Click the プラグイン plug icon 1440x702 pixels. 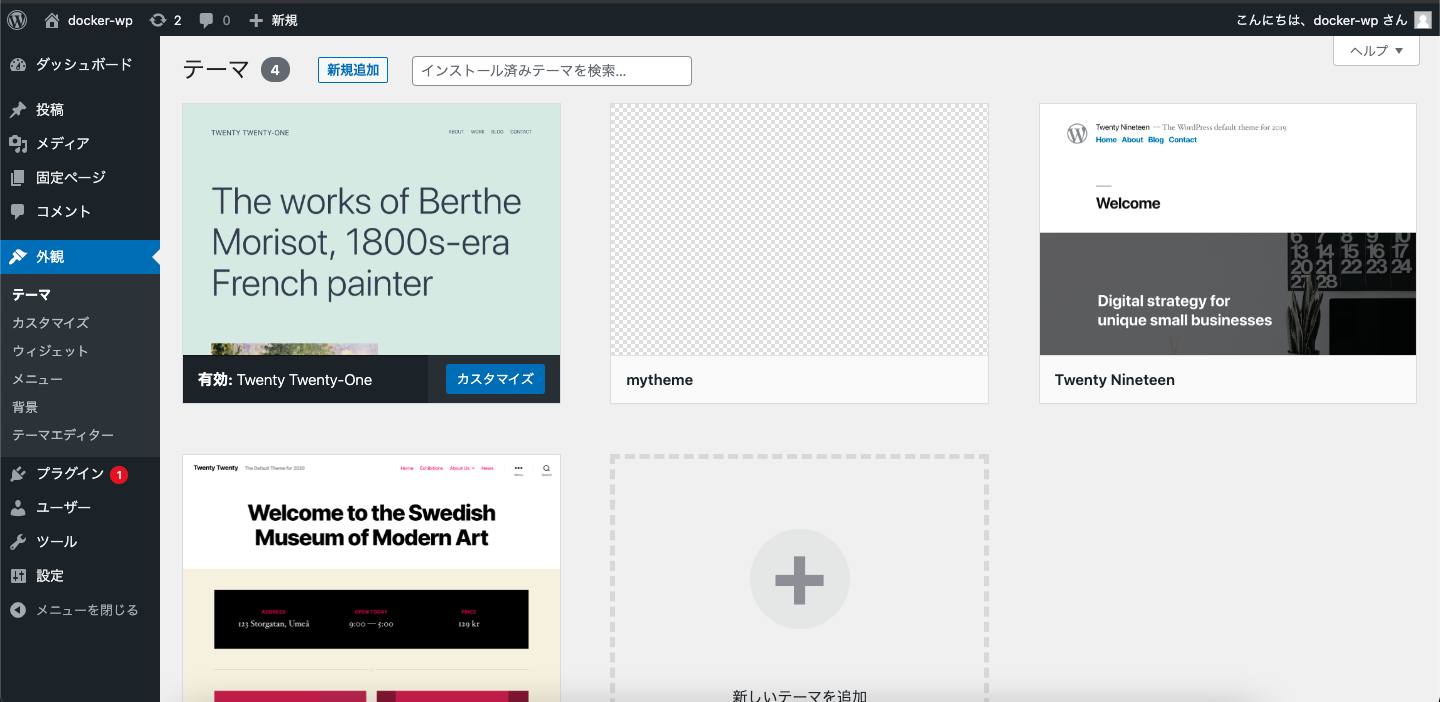click(x=18, y=474)
